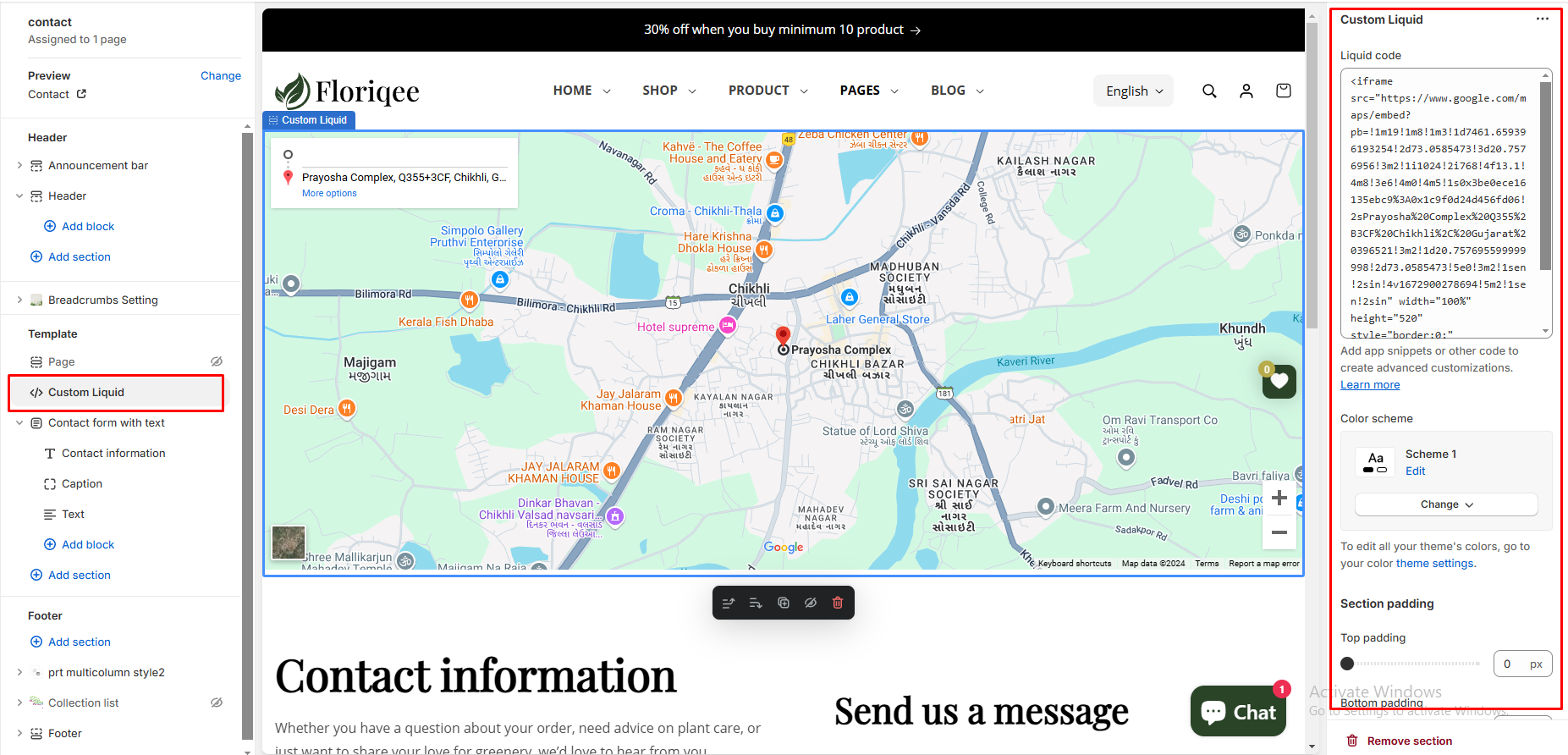Click the satellite view map thumbnail
This screenshot has height=755, width=1568.
(289, 543)
